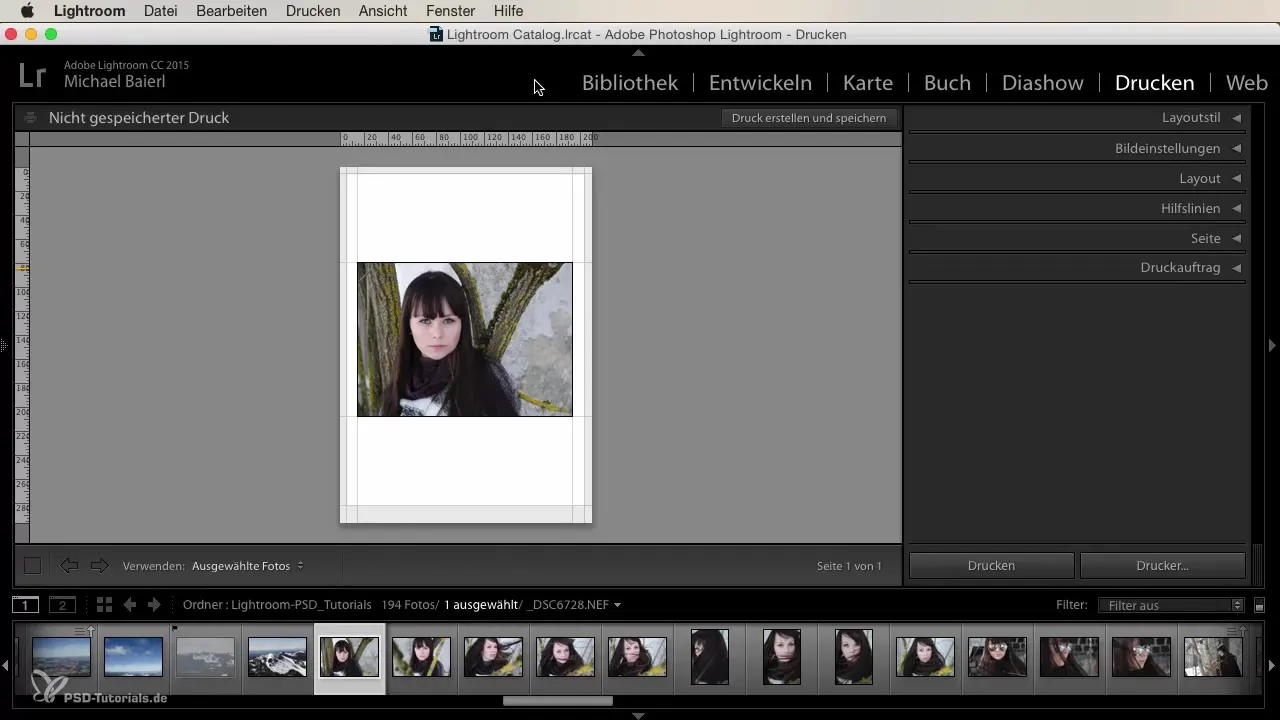Expand the Hilfslinien panel triangle

click(x=1237, y=208)
